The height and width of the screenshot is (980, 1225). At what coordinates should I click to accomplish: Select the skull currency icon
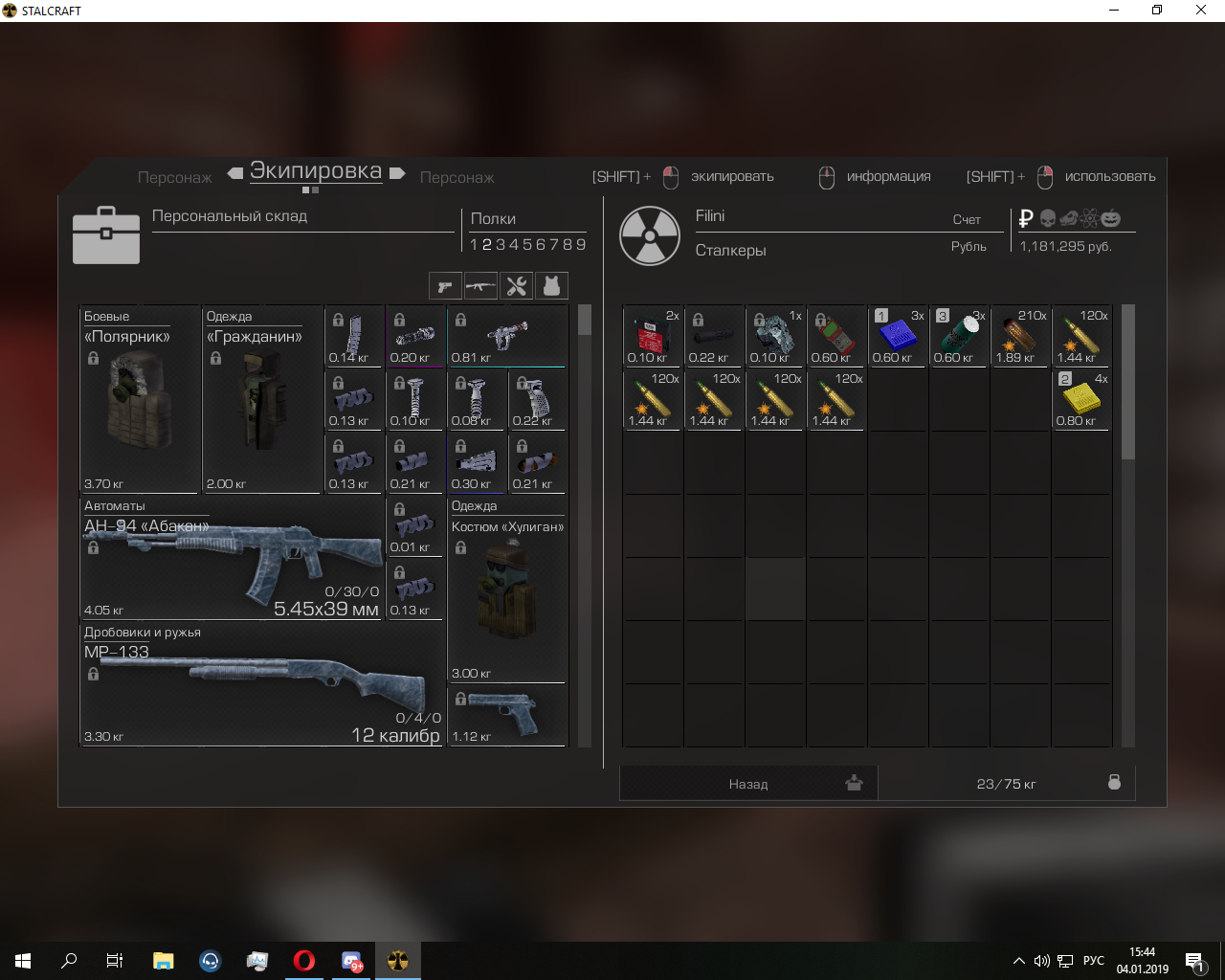(x=1047, y=218)
